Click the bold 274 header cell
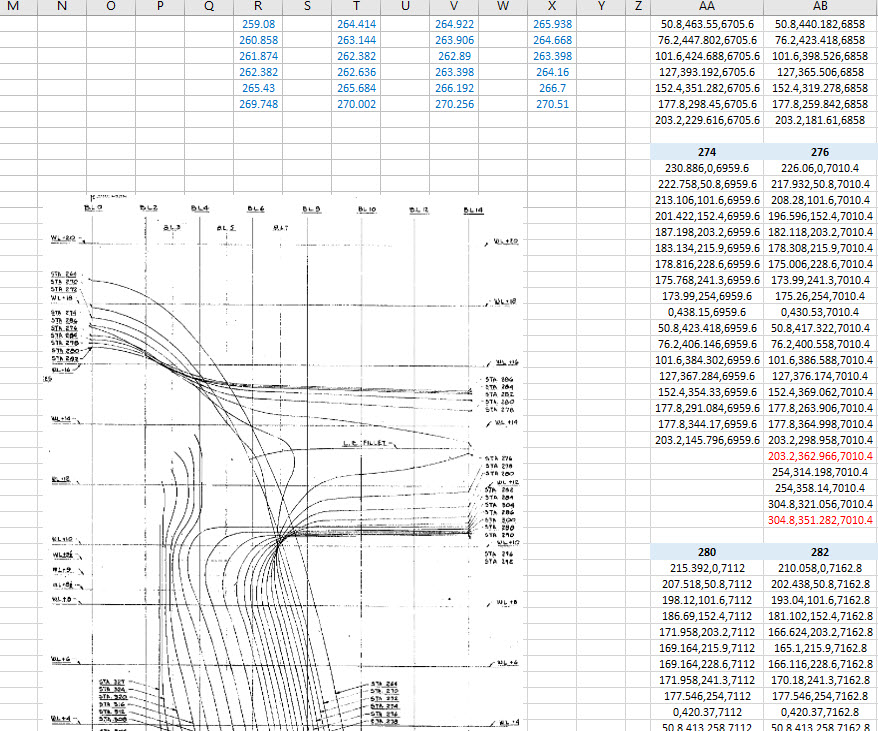This screenshot has width=878, height=731. (x=706, y=152)
